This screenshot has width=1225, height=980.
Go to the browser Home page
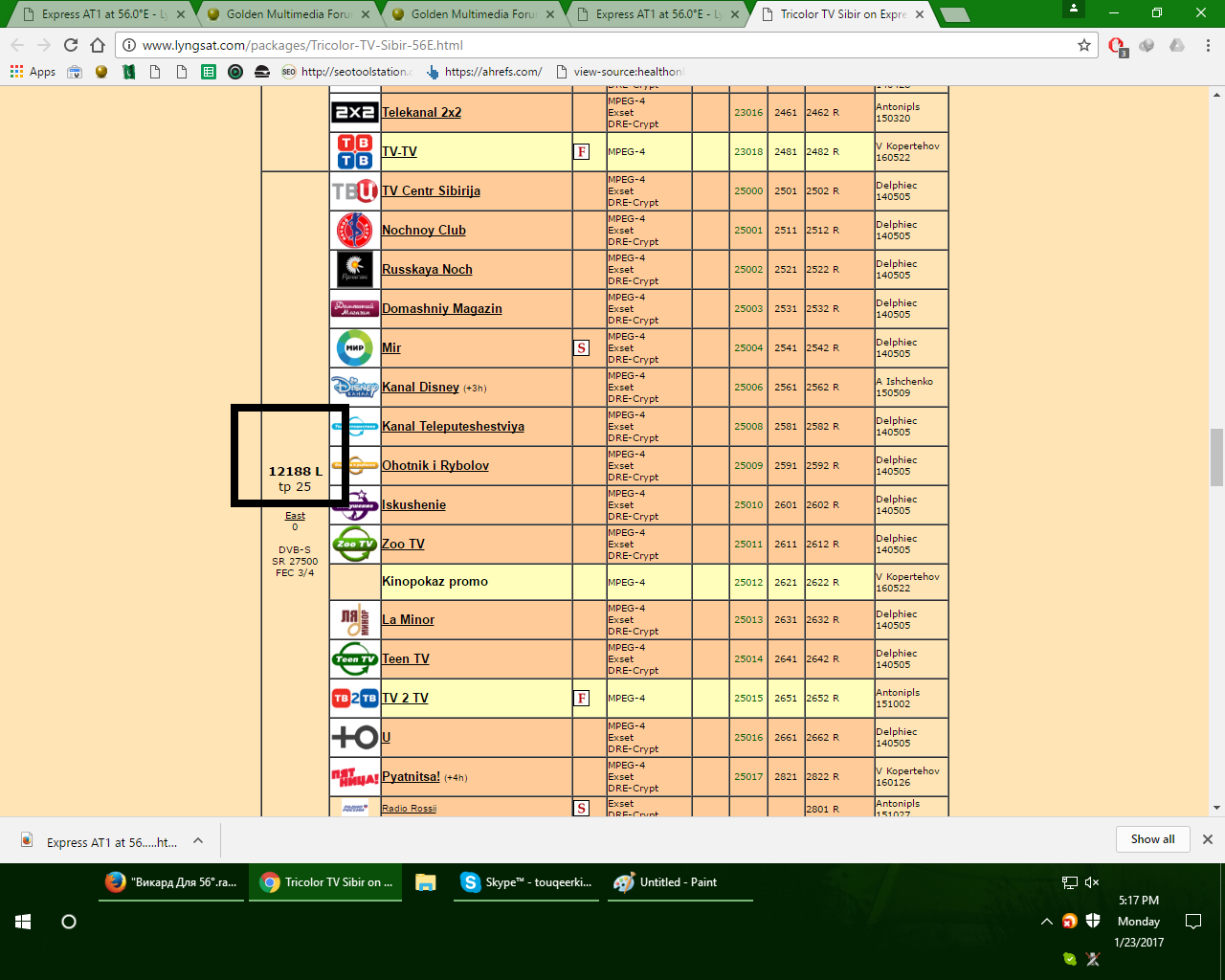pos(98,45)
